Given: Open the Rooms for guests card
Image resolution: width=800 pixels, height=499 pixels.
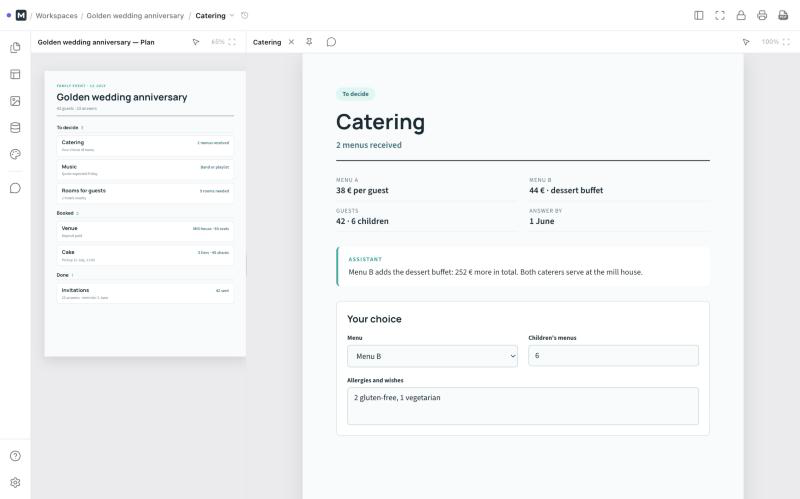Looking at the screenshot, I should 145,193.
